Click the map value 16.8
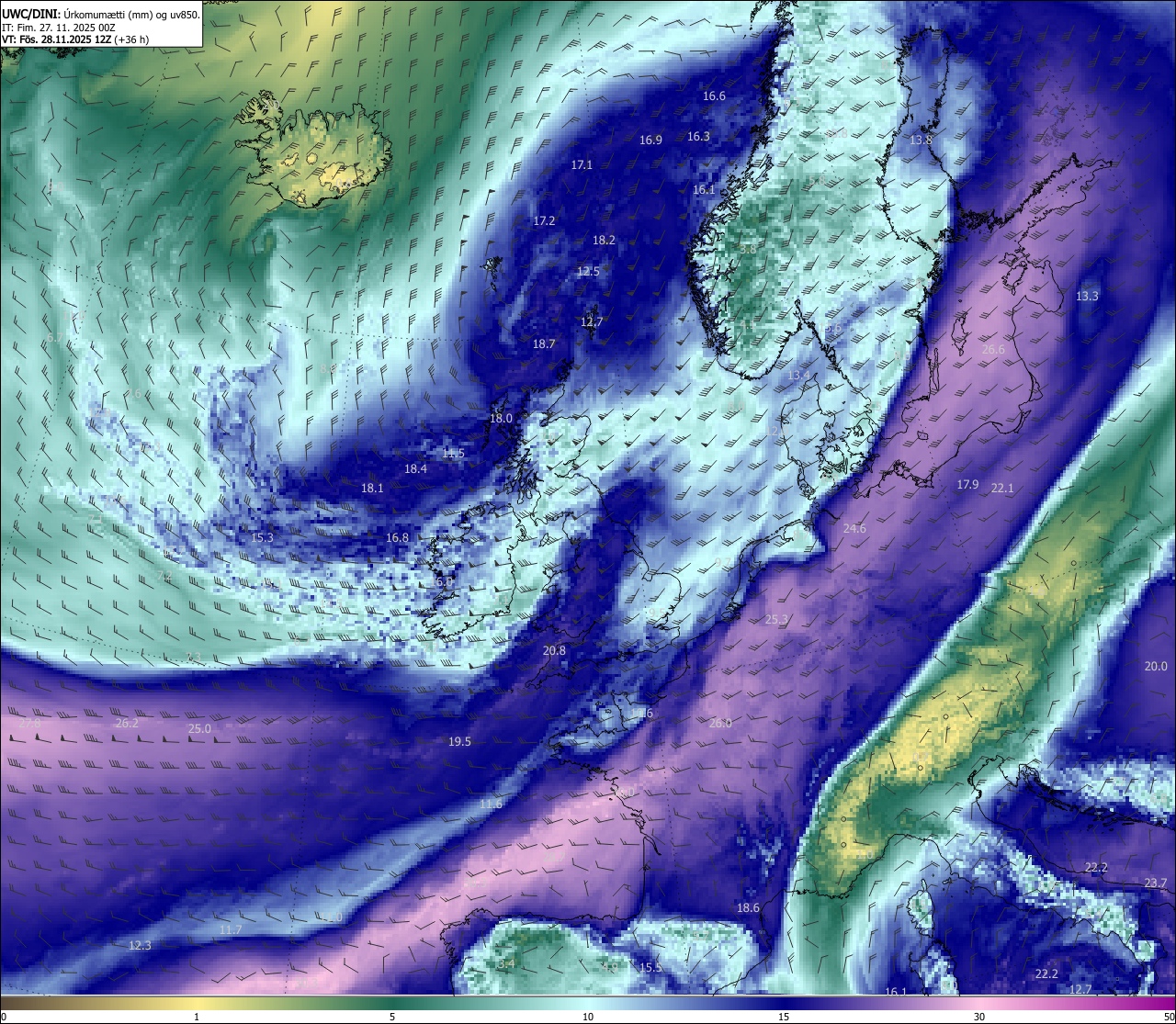Image resolution: width=1176 pixels, height=1024 pixels. pos(397,537)
